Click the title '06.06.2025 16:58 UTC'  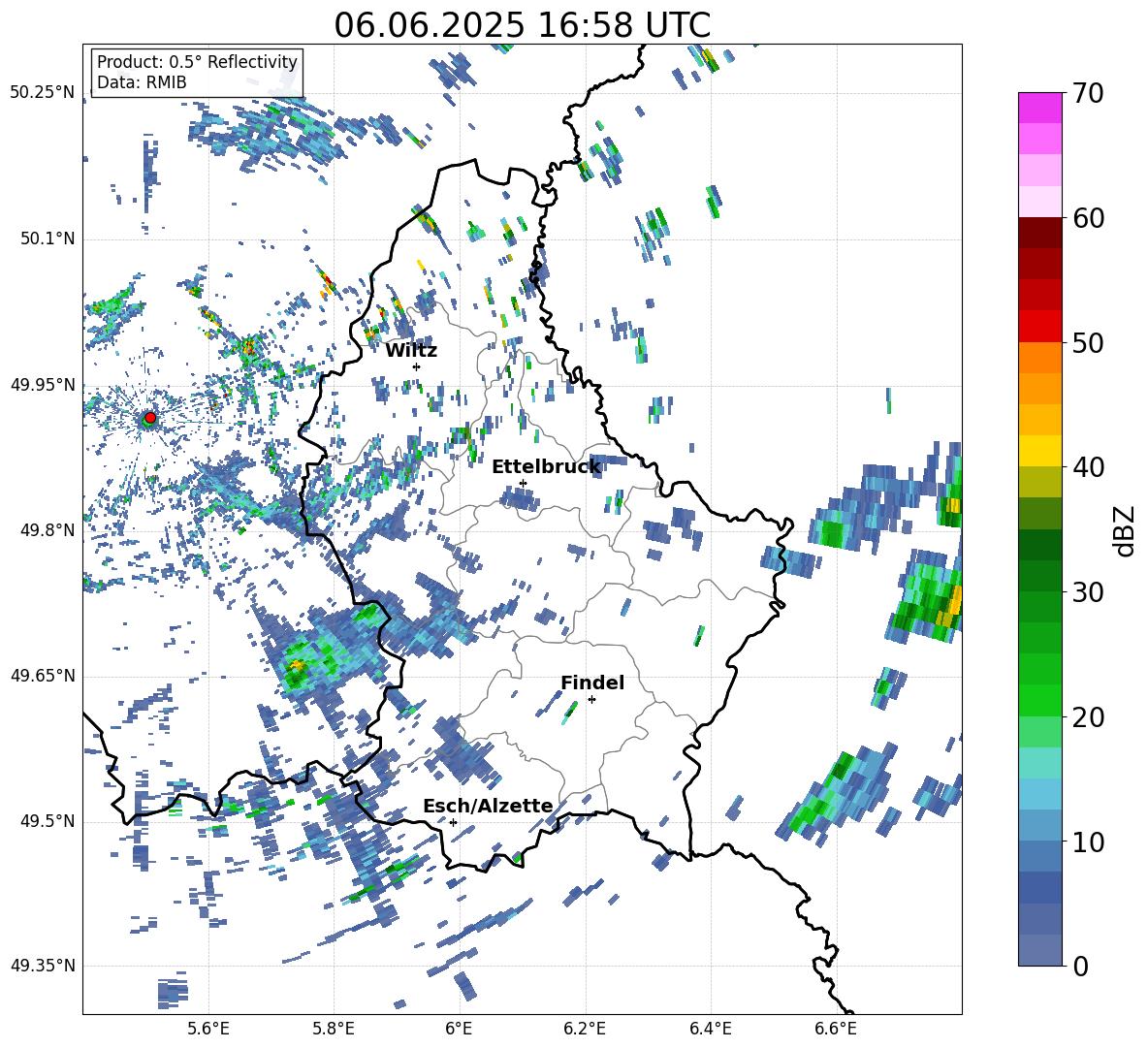pos(522,25)
